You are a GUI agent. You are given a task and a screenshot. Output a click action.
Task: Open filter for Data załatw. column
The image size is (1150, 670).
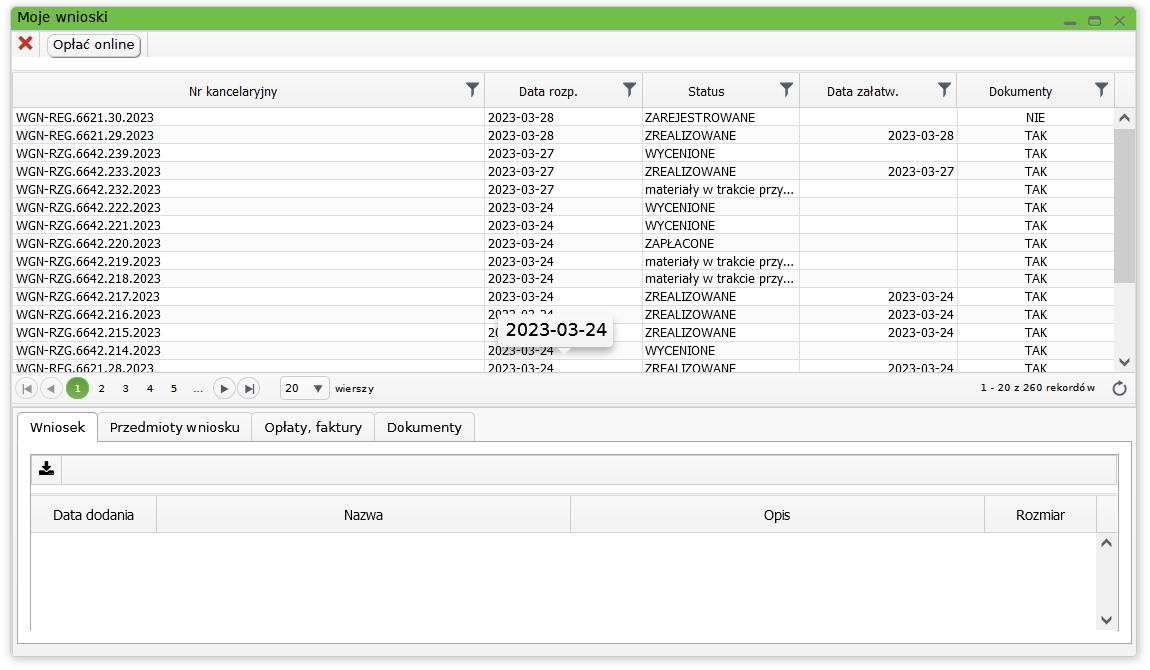[x=943, y=90]
